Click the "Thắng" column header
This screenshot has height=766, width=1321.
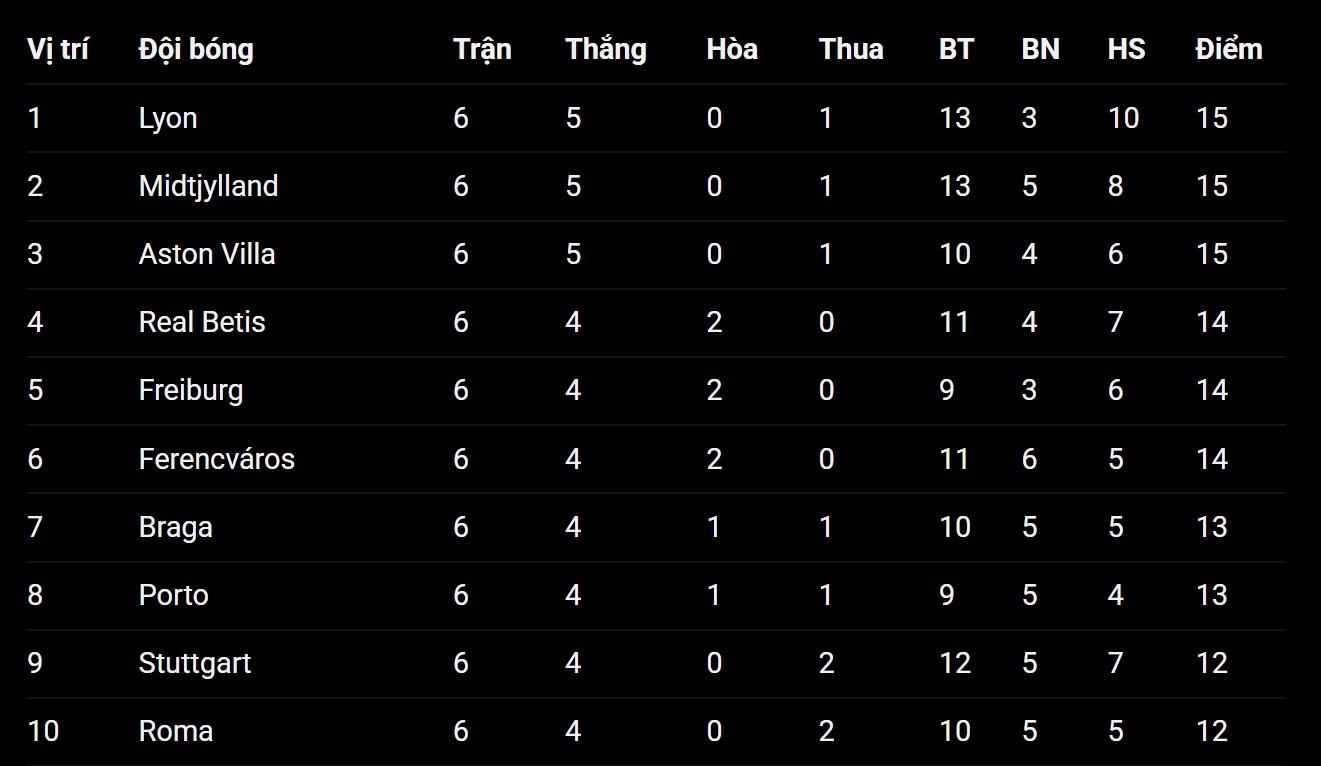[606, 49]
